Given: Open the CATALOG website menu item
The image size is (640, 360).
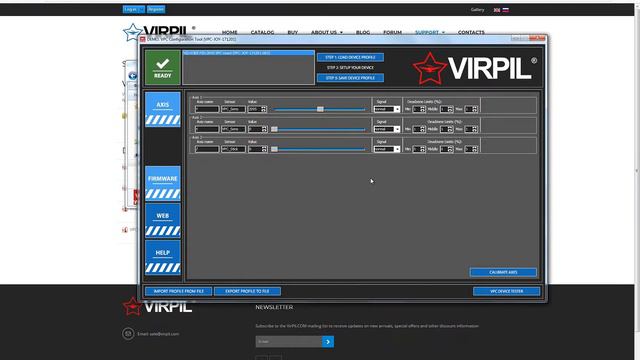Looking at the screenshot, I should point(262,32).
